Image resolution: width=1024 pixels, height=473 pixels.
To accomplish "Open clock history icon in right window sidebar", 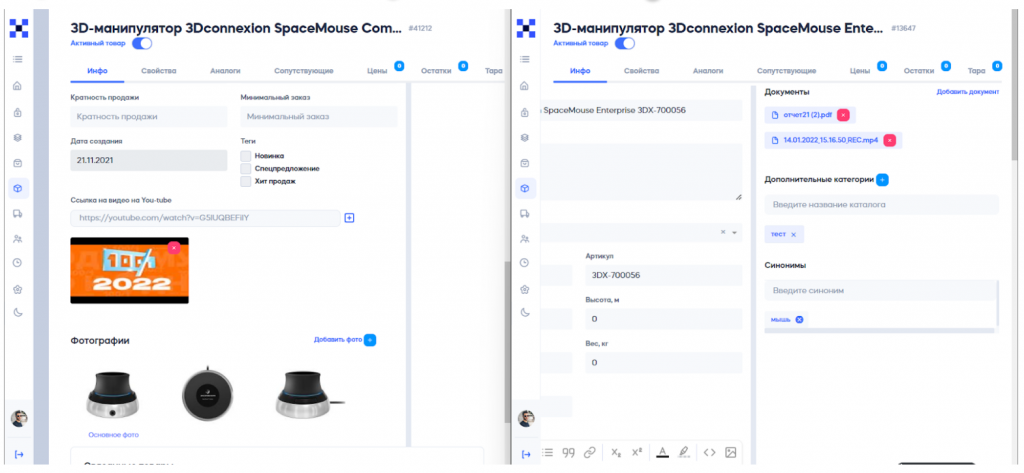I will tap(525, 263).
